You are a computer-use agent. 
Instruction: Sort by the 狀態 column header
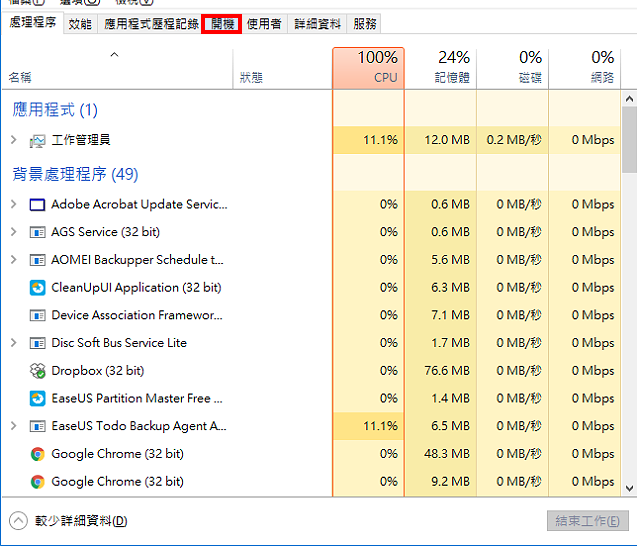click(x=283, y=69)
